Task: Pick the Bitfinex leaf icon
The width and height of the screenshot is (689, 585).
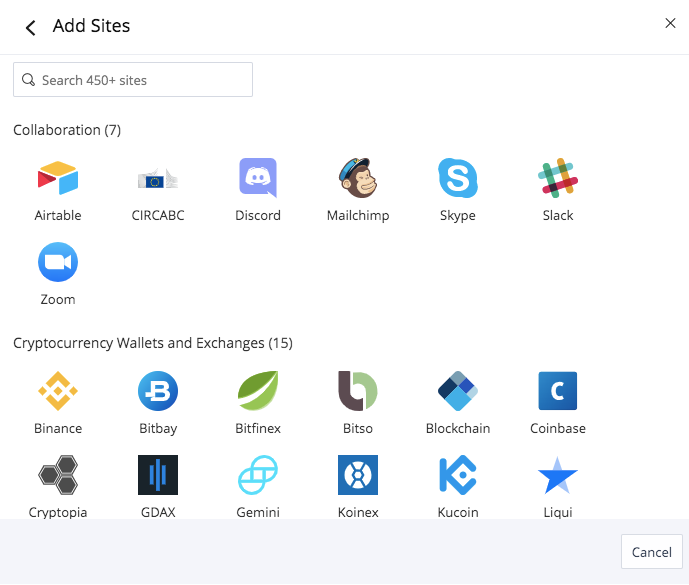Action: pyautogui.click(x=258, y=391)
